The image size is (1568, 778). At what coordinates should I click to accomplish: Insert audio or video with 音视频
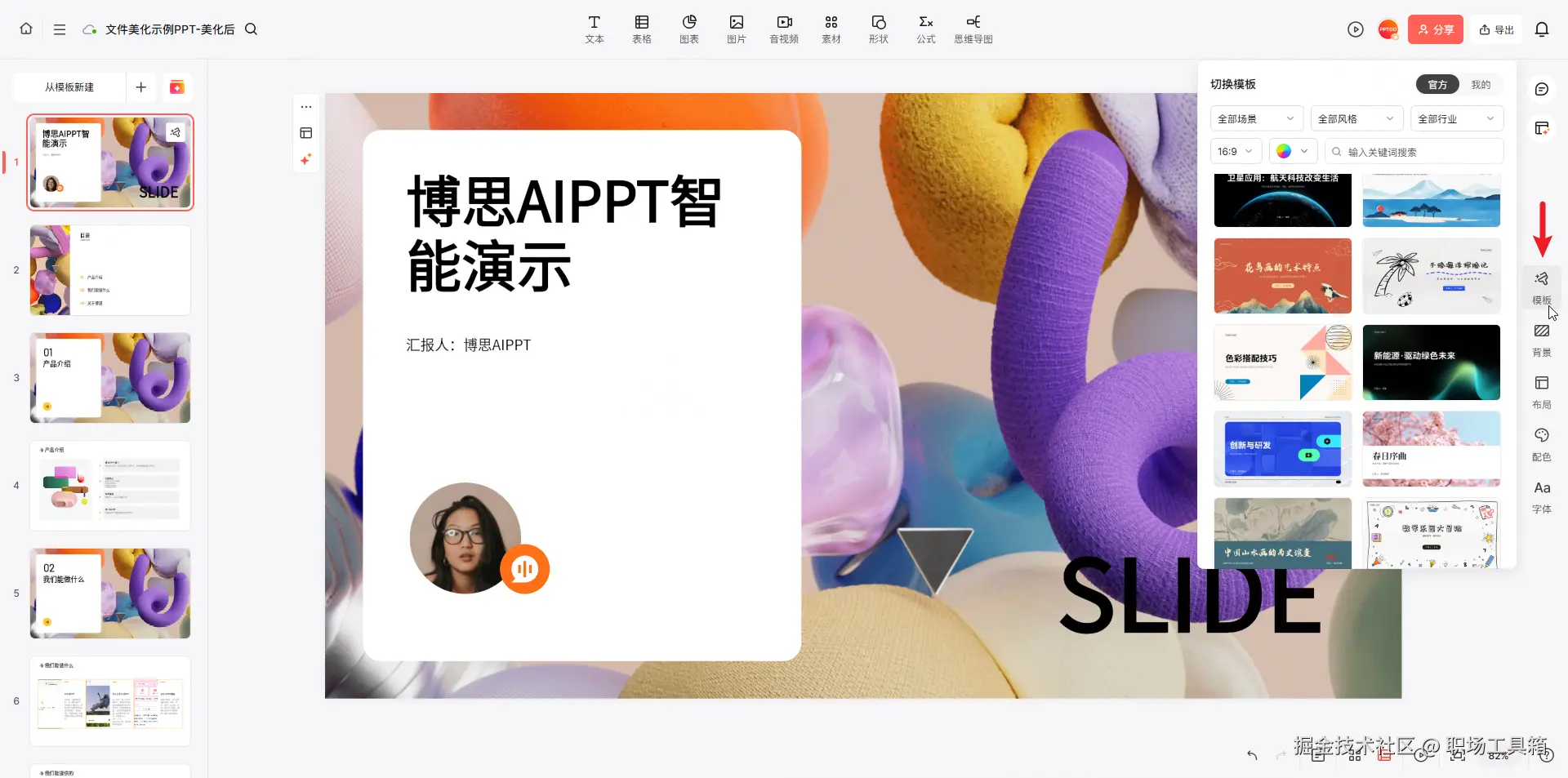784,29
